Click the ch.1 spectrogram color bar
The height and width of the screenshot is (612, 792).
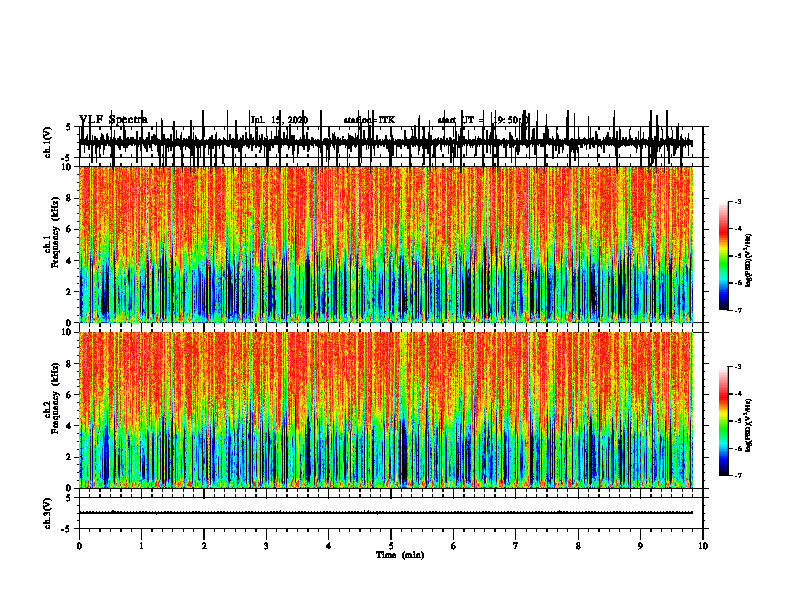[724, 256]
